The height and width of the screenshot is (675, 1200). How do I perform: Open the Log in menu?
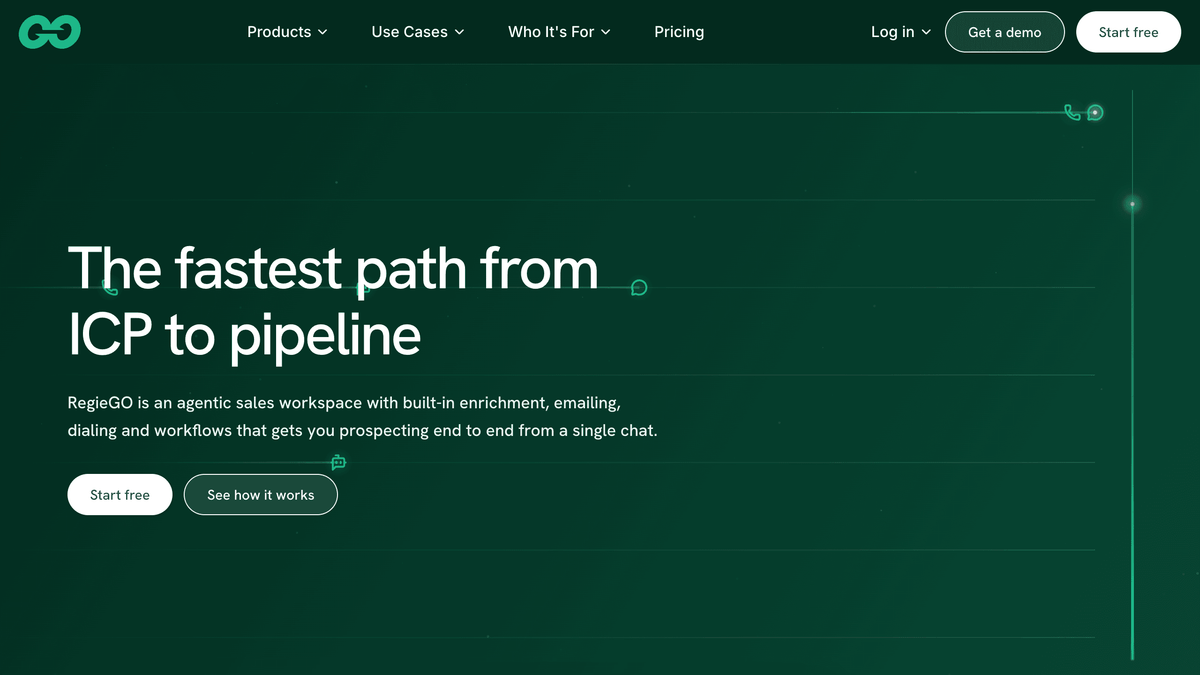click(x=901, y=32)
